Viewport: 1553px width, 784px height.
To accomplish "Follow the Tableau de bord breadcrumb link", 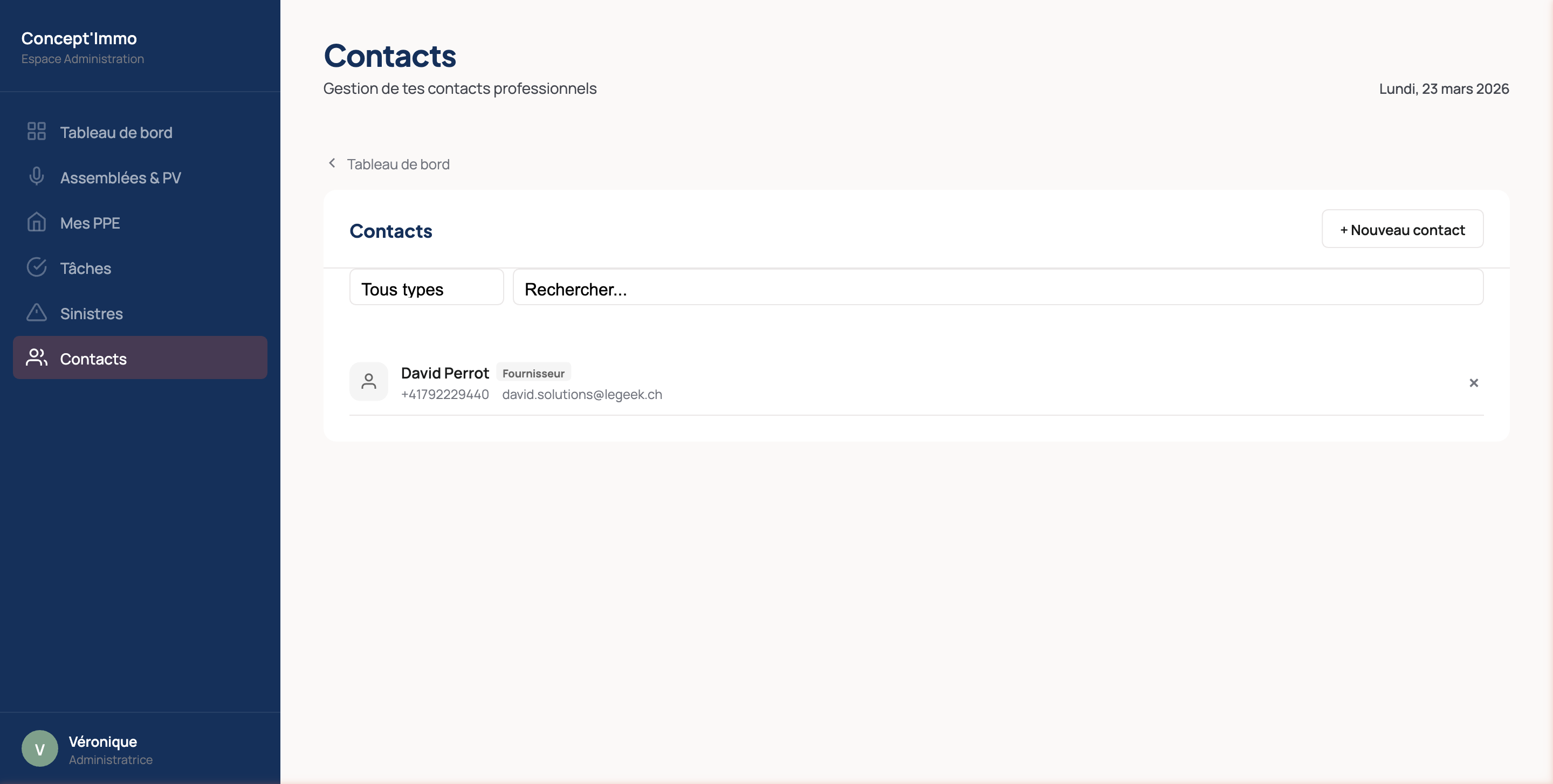I will point(398,164).
